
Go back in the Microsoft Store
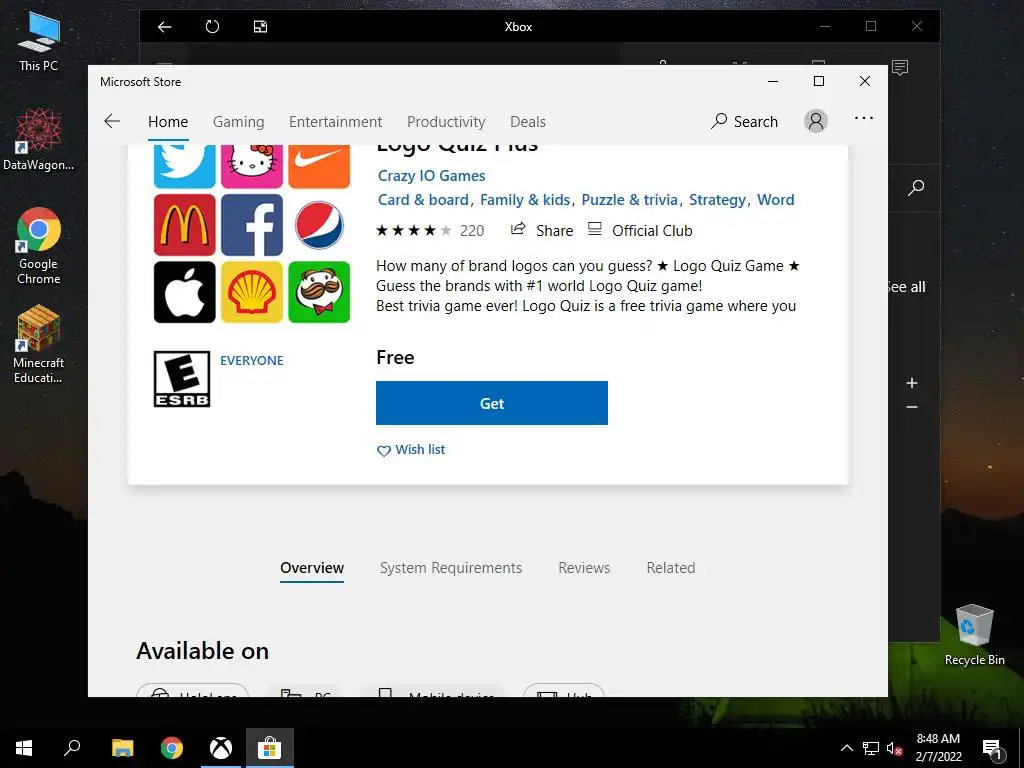(112, 121)
